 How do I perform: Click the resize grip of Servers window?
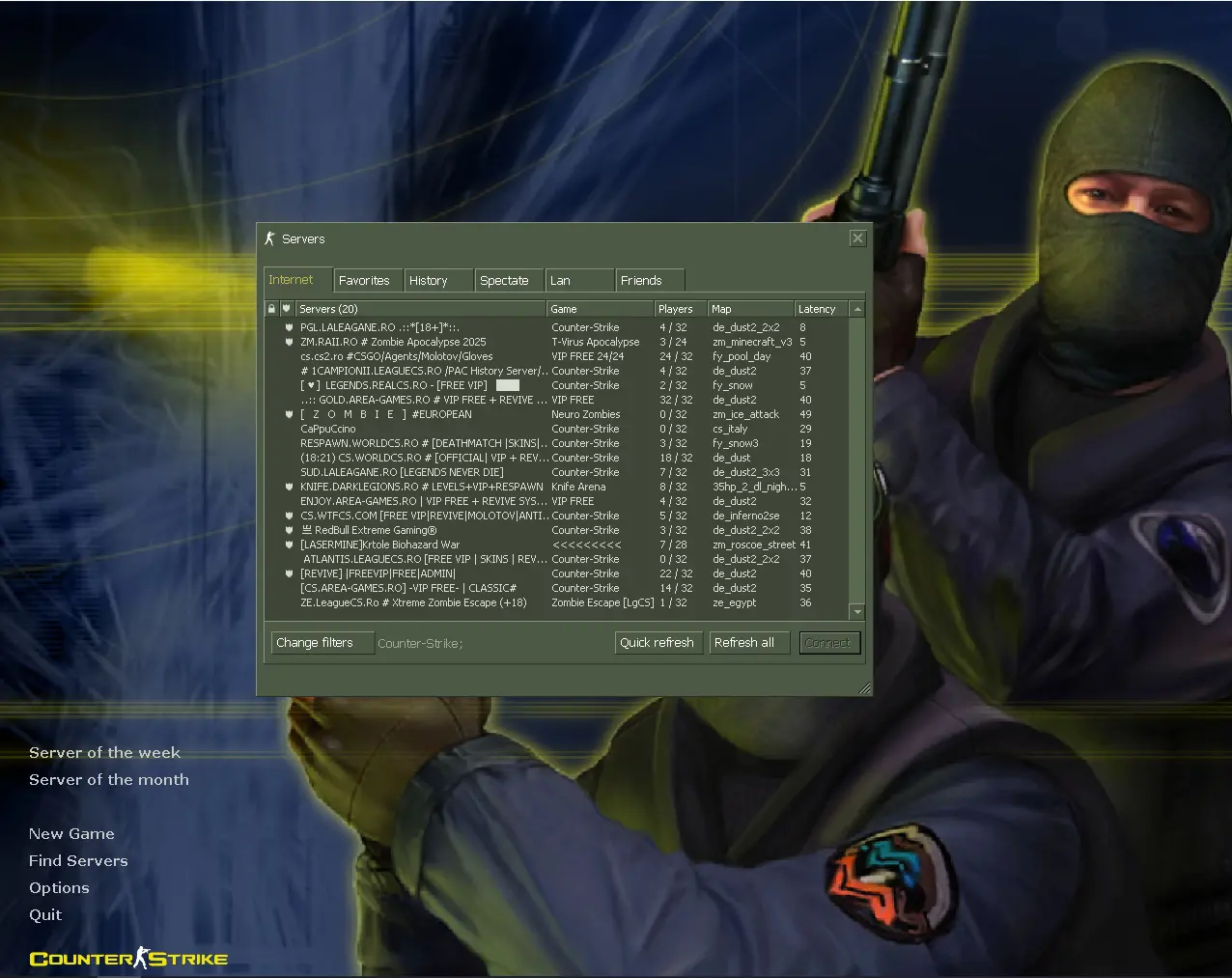coord(864,687)
